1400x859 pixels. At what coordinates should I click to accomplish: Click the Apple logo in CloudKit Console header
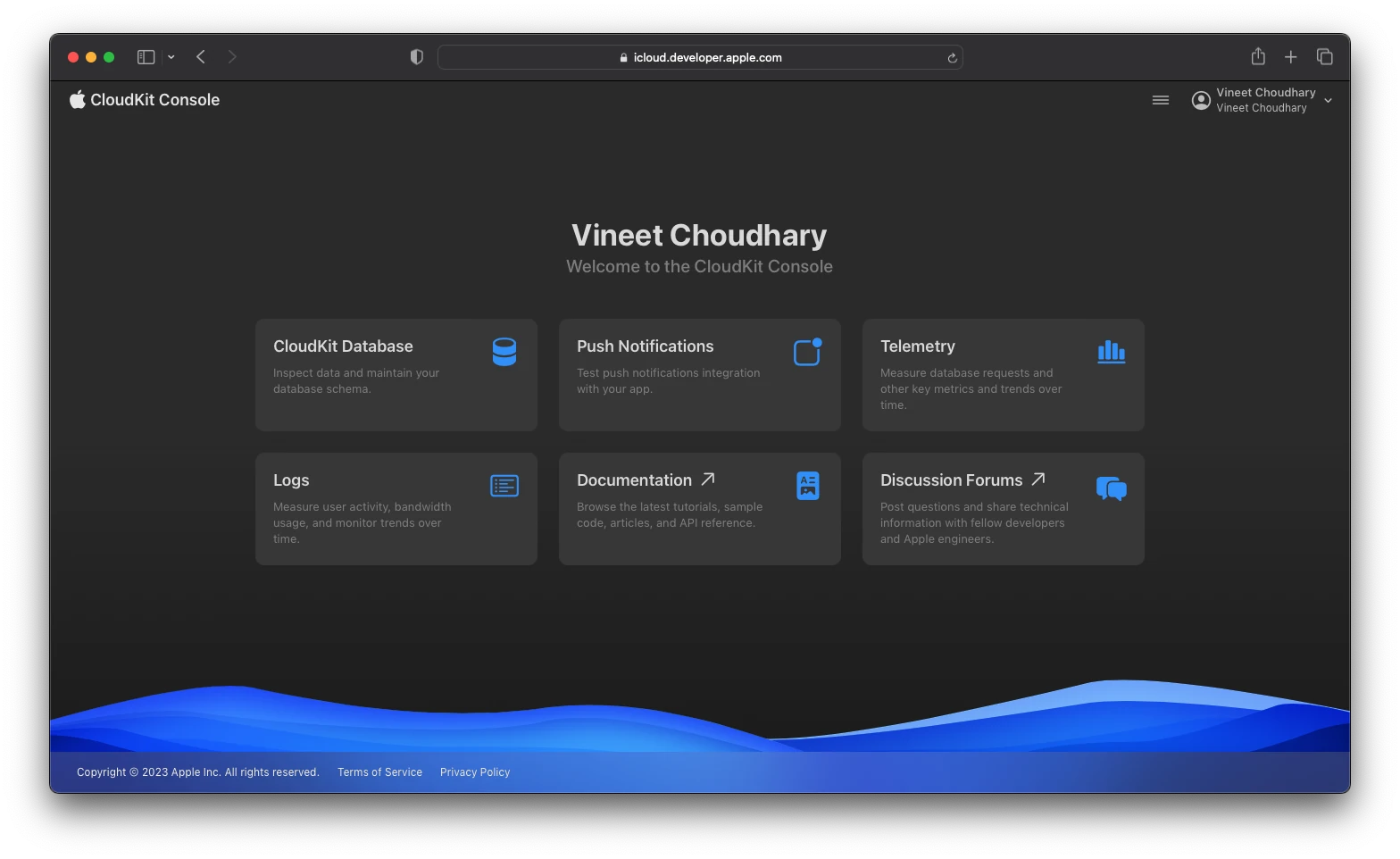click(78, 99)
